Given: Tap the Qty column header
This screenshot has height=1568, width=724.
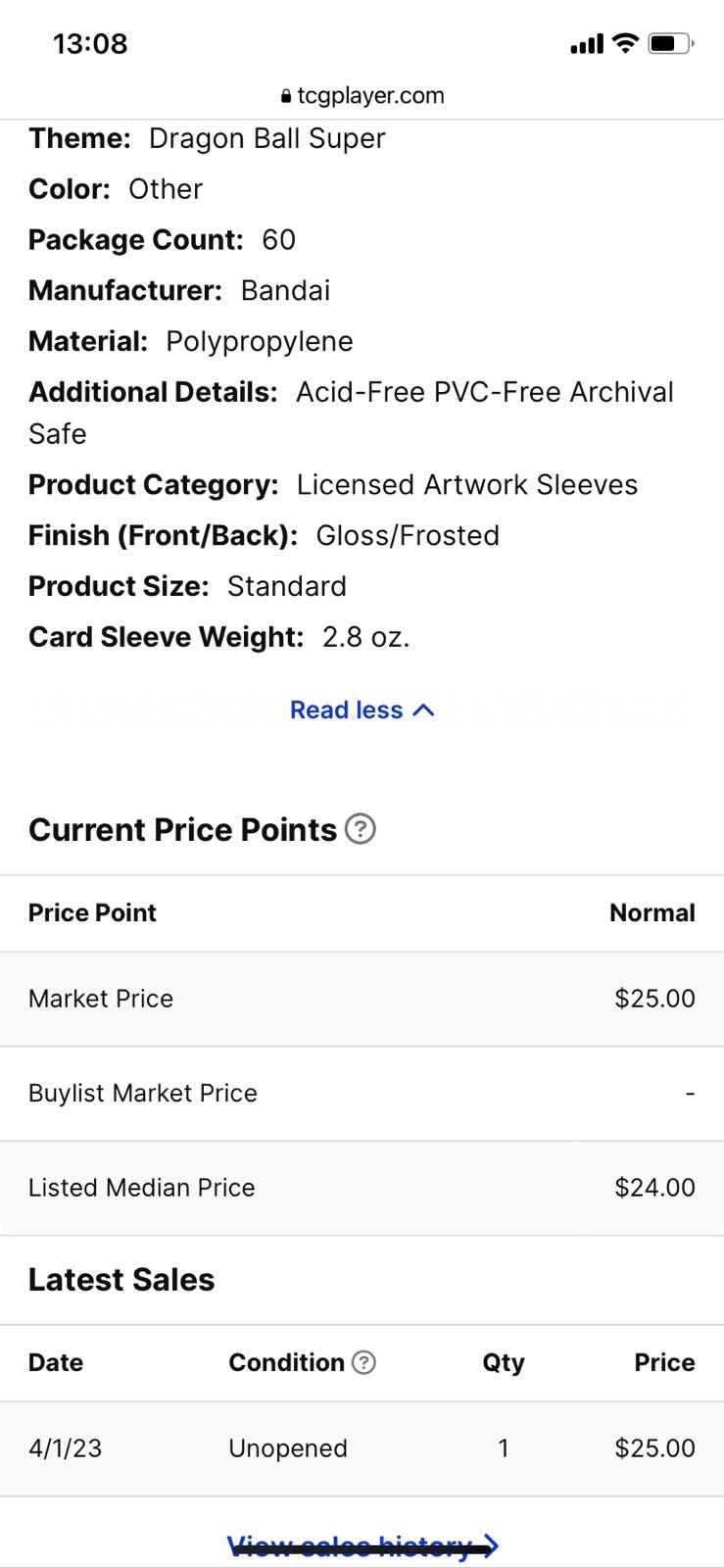Looking at the screenshot, I should [x=504, y=1362].
